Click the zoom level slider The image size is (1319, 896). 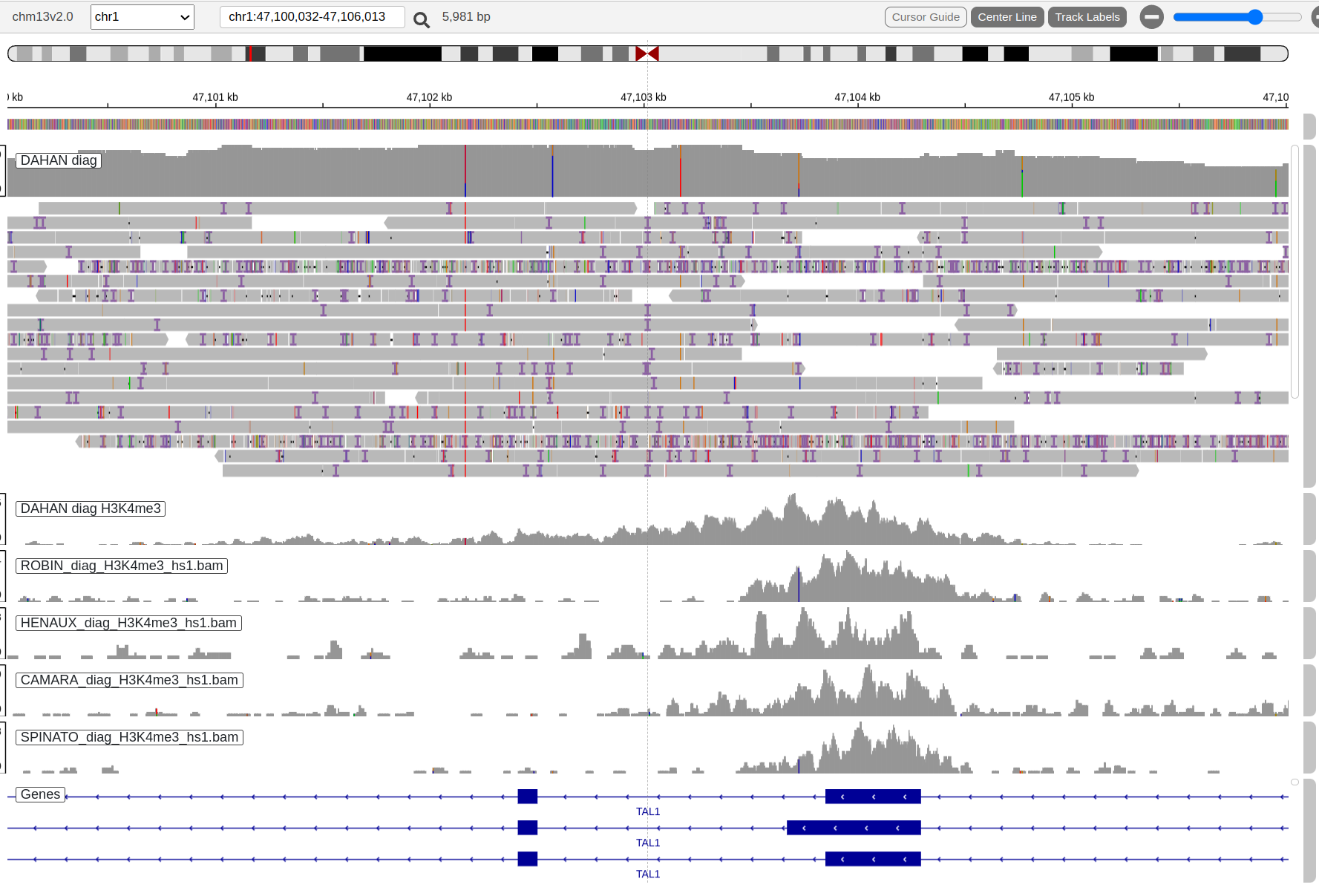pyautogui.click(x=1237, y=17)
